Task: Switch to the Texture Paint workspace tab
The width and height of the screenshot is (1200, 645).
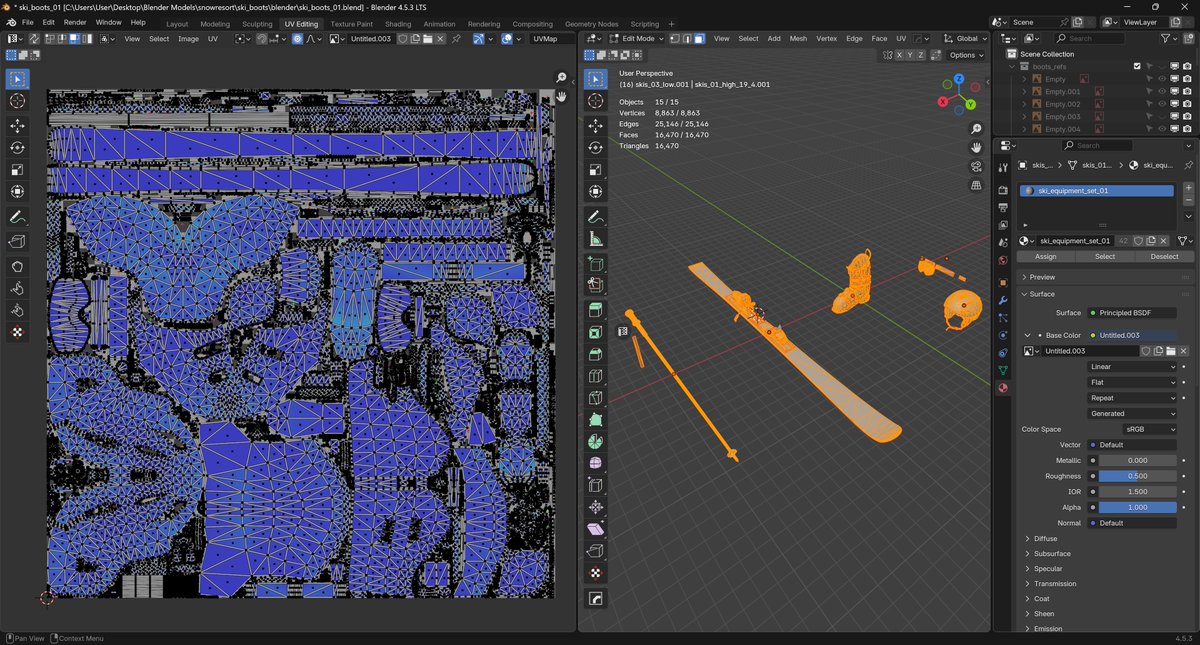Action: [x=351, y=24]
